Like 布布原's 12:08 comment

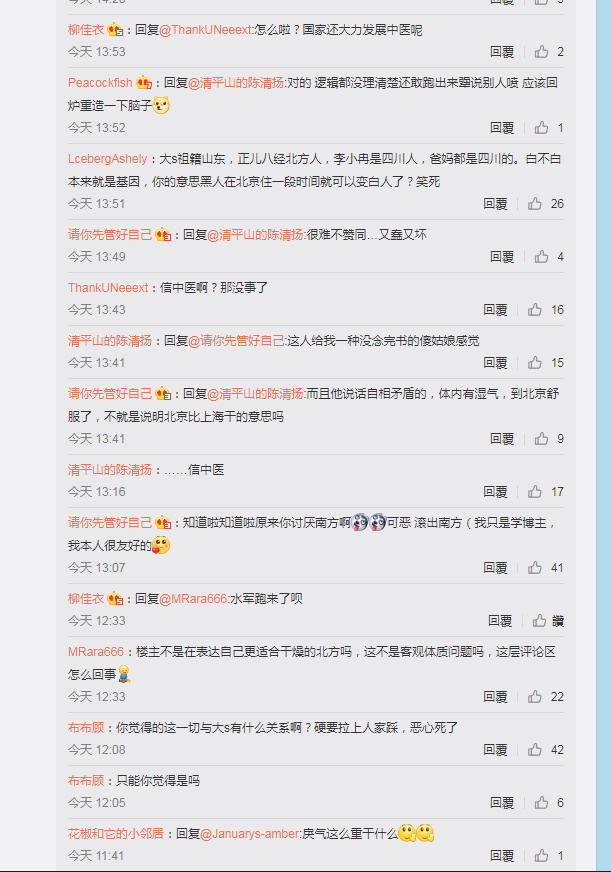pos(535,750)
